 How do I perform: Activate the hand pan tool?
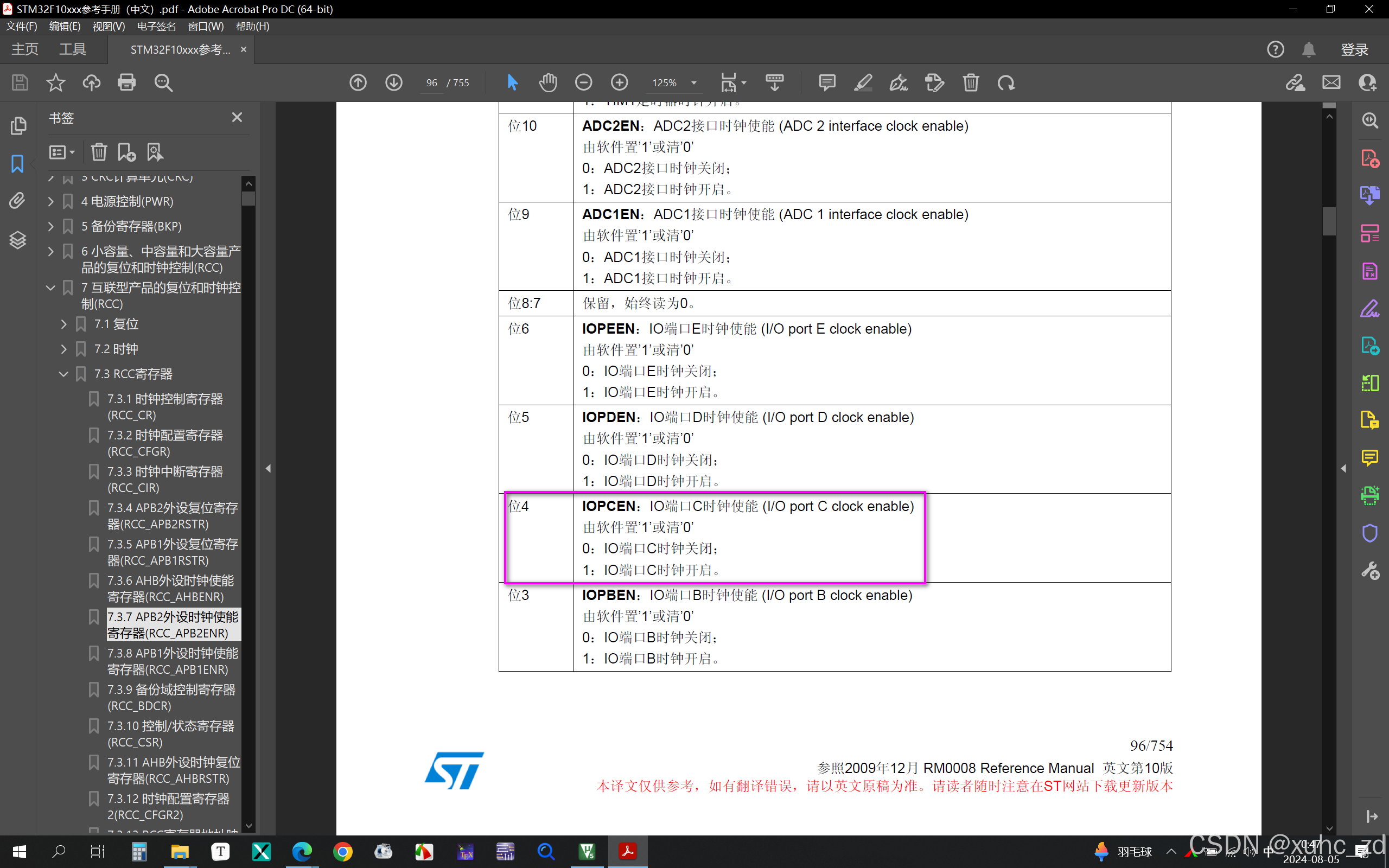pos(548,82)
